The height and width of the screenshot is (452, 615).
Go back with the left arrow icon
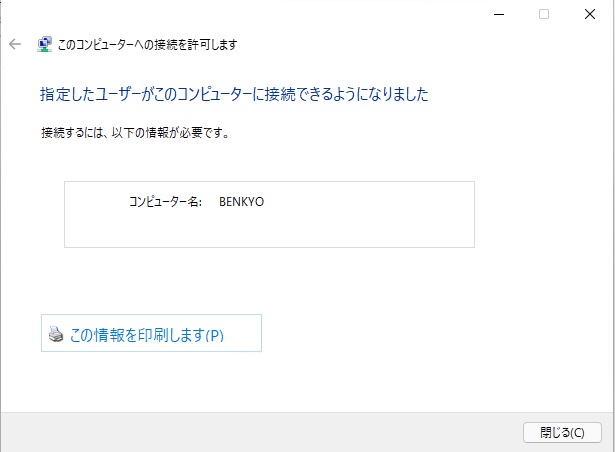(x=15, y=44)
